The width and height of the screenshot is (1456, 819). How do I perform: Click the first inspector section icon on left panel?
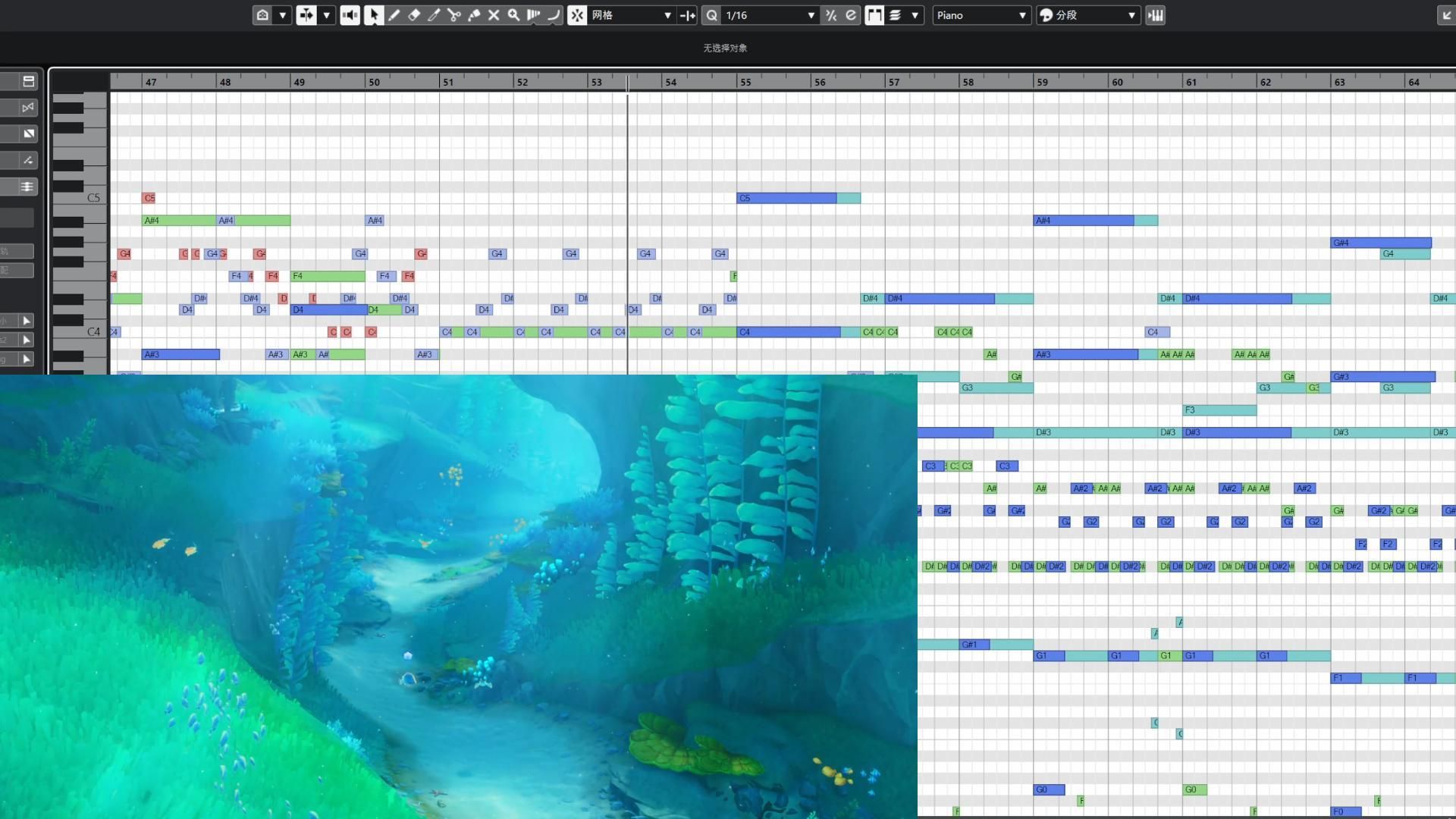point(28,81)
